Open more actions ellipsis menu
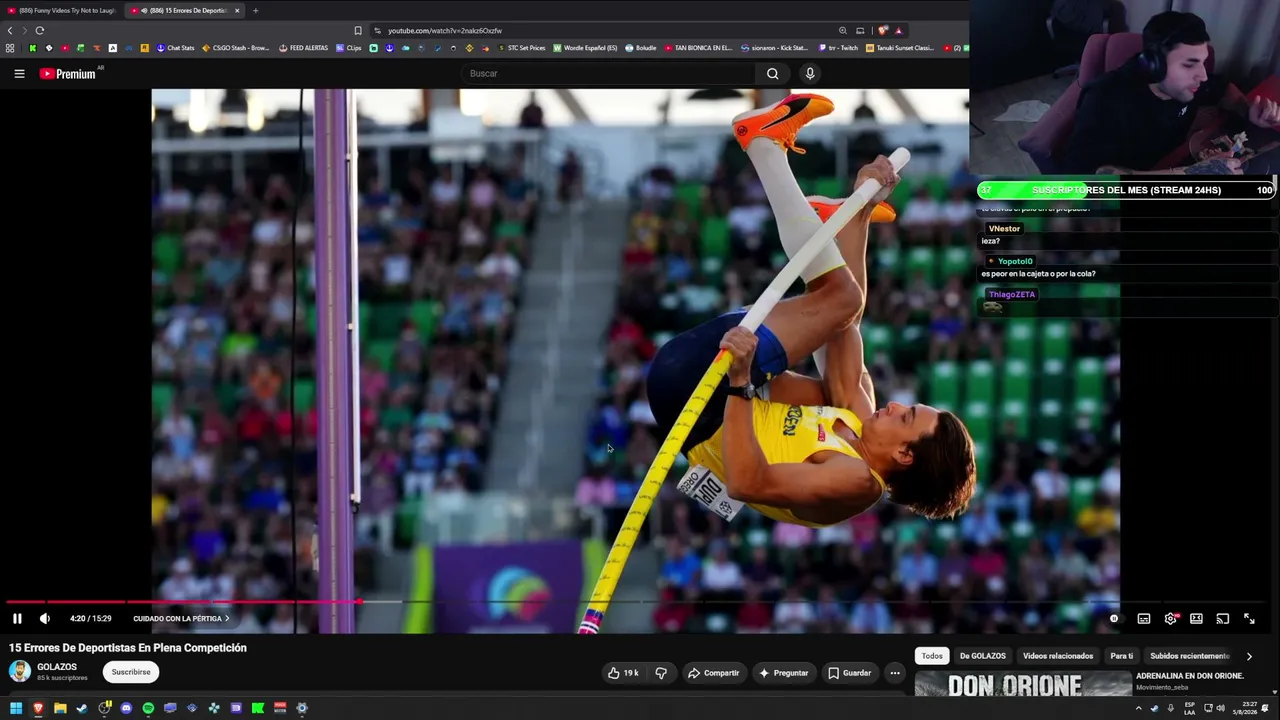The height and width of the screenshot is (720, 1280). 895,673
